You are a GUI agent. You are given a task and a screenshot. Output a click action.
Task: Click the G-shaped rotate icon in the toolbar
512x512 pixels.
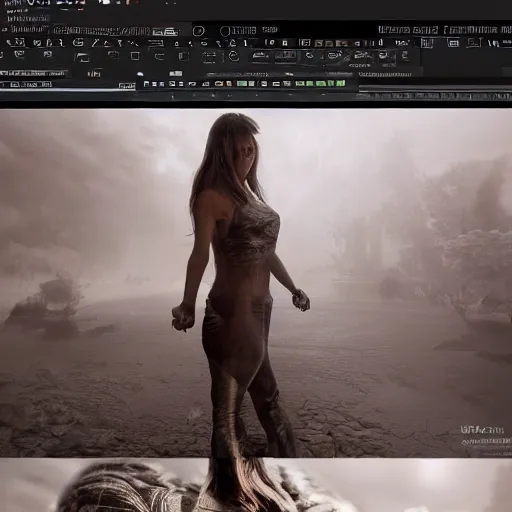click(x=78, y=42)
